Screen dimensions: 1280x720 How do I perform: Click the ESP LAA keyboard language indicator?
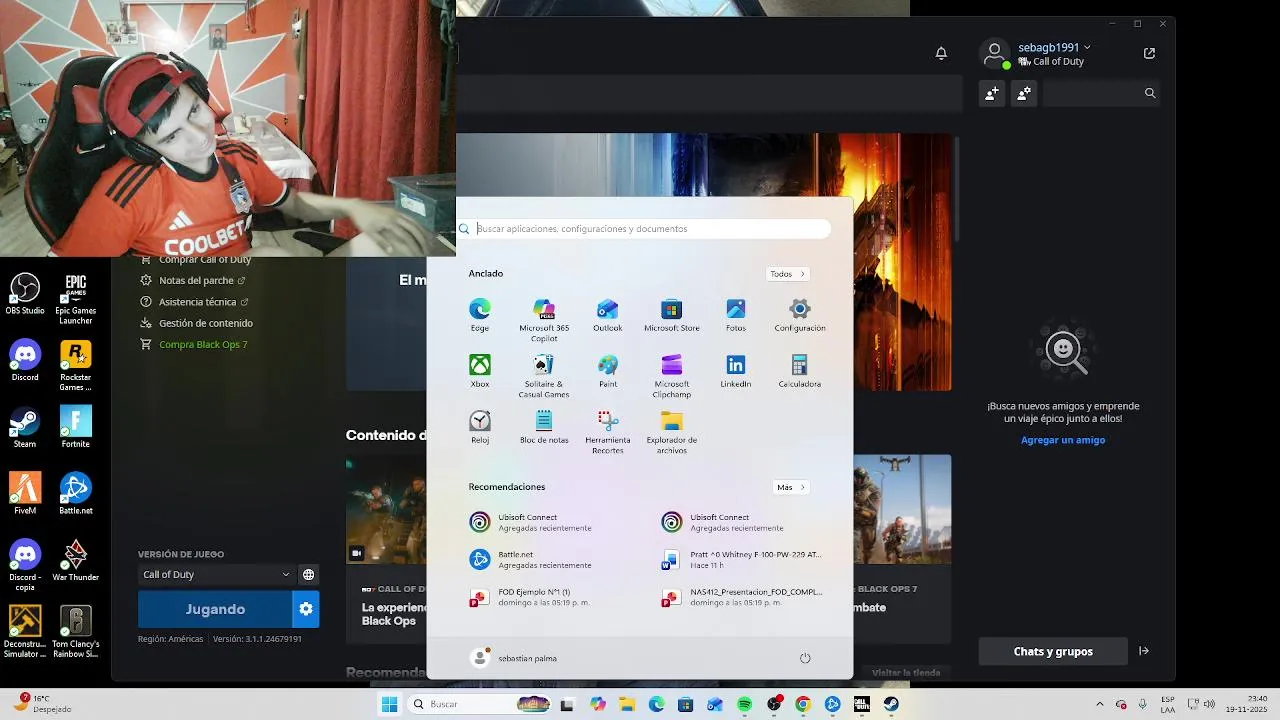point(1168,704)
